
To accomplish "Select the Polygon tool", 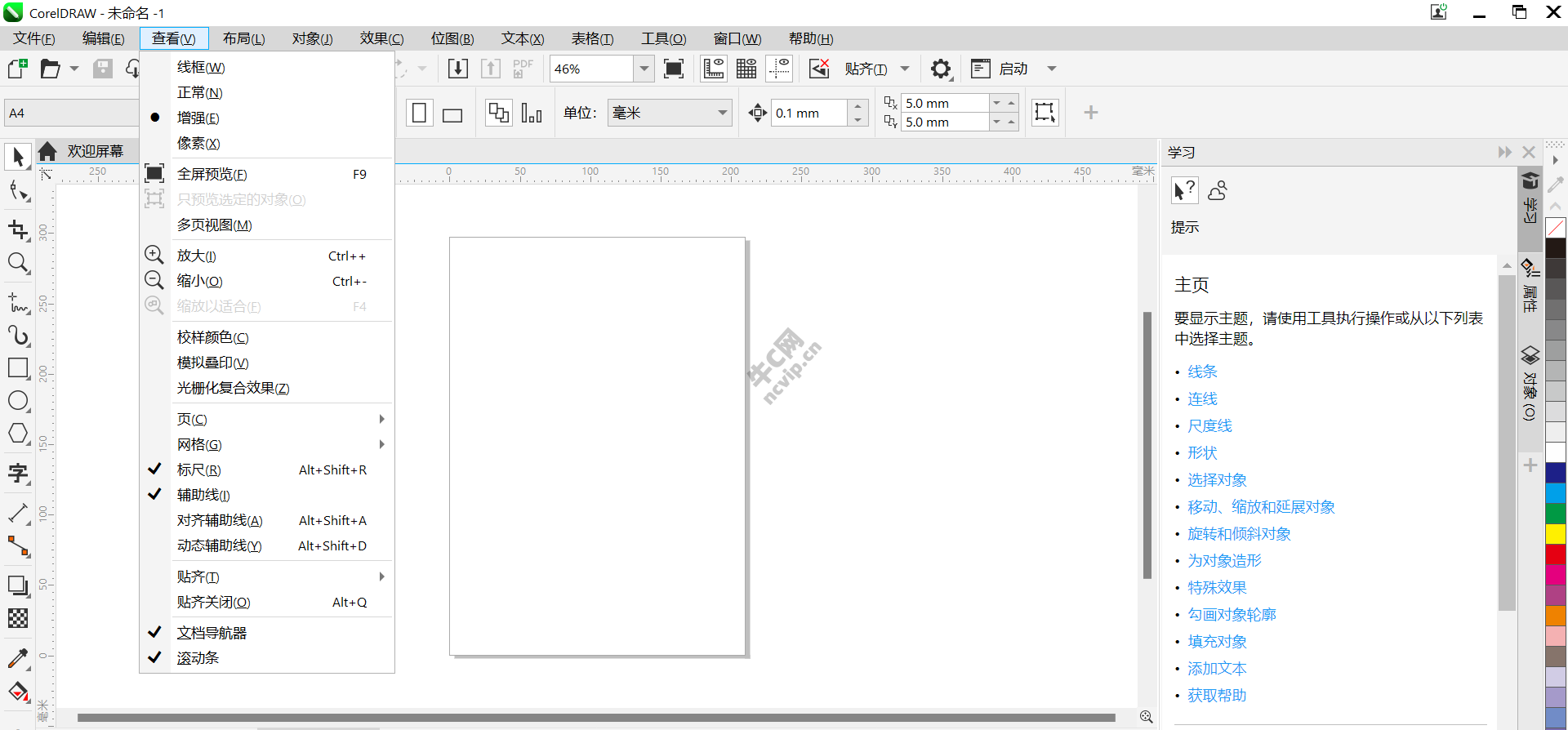I will pyautogui.click(x=18, y=434).
